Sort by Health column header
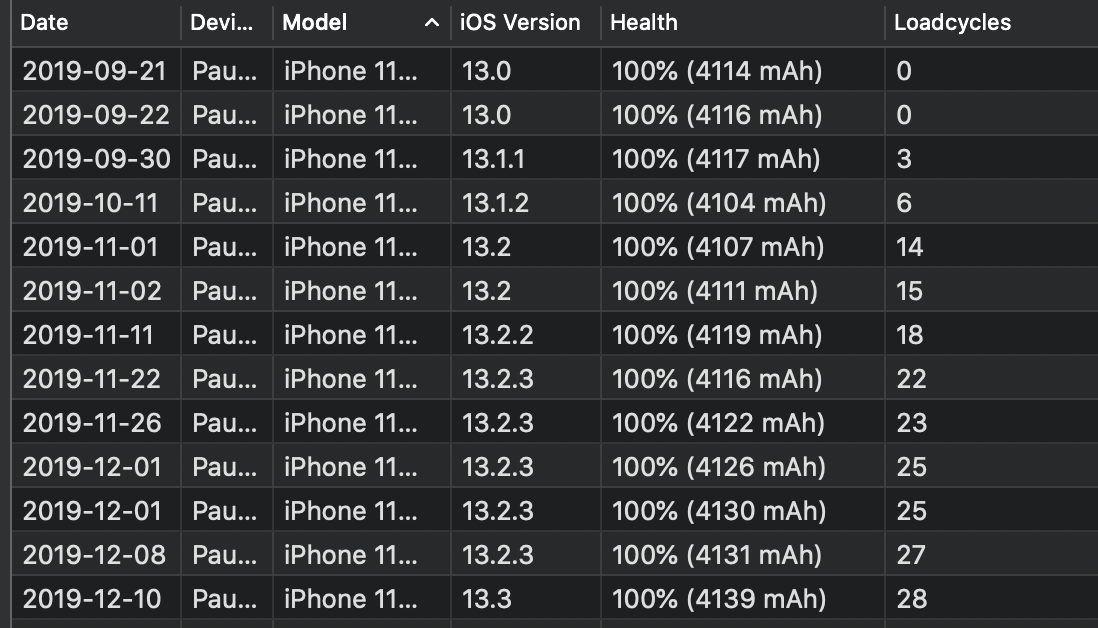This screenshot has width=1098, height=628. click(644, 22)
